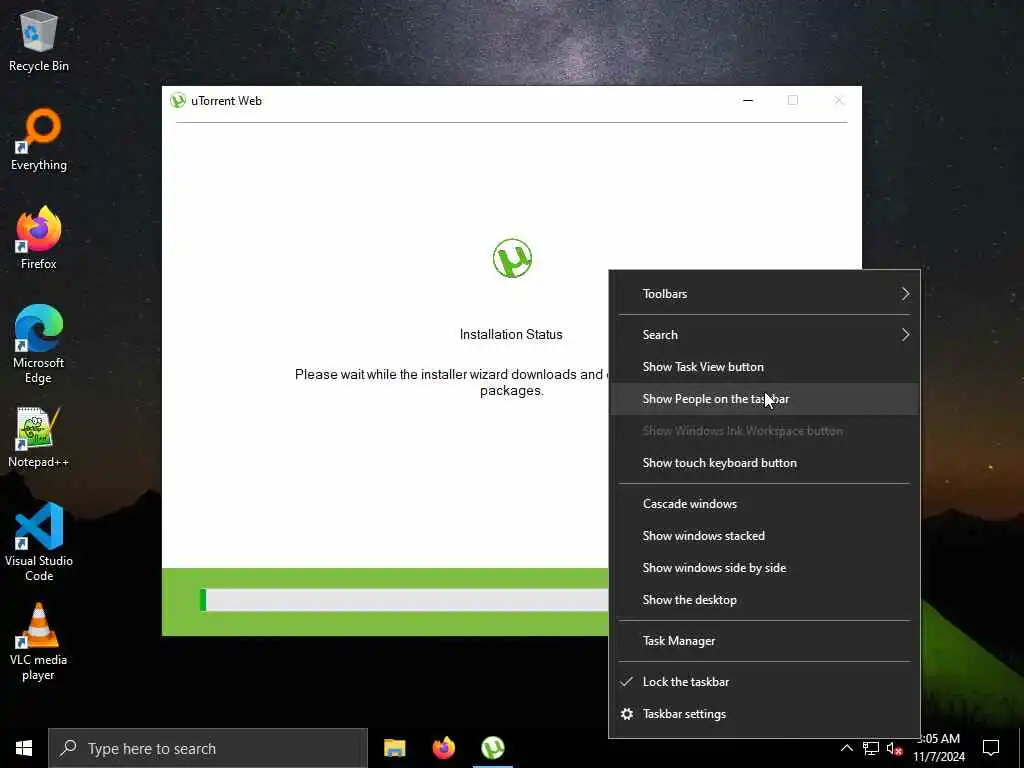Launch VLC media player desktop shortcut
1024x768 pixels.
tap(39, 642)
